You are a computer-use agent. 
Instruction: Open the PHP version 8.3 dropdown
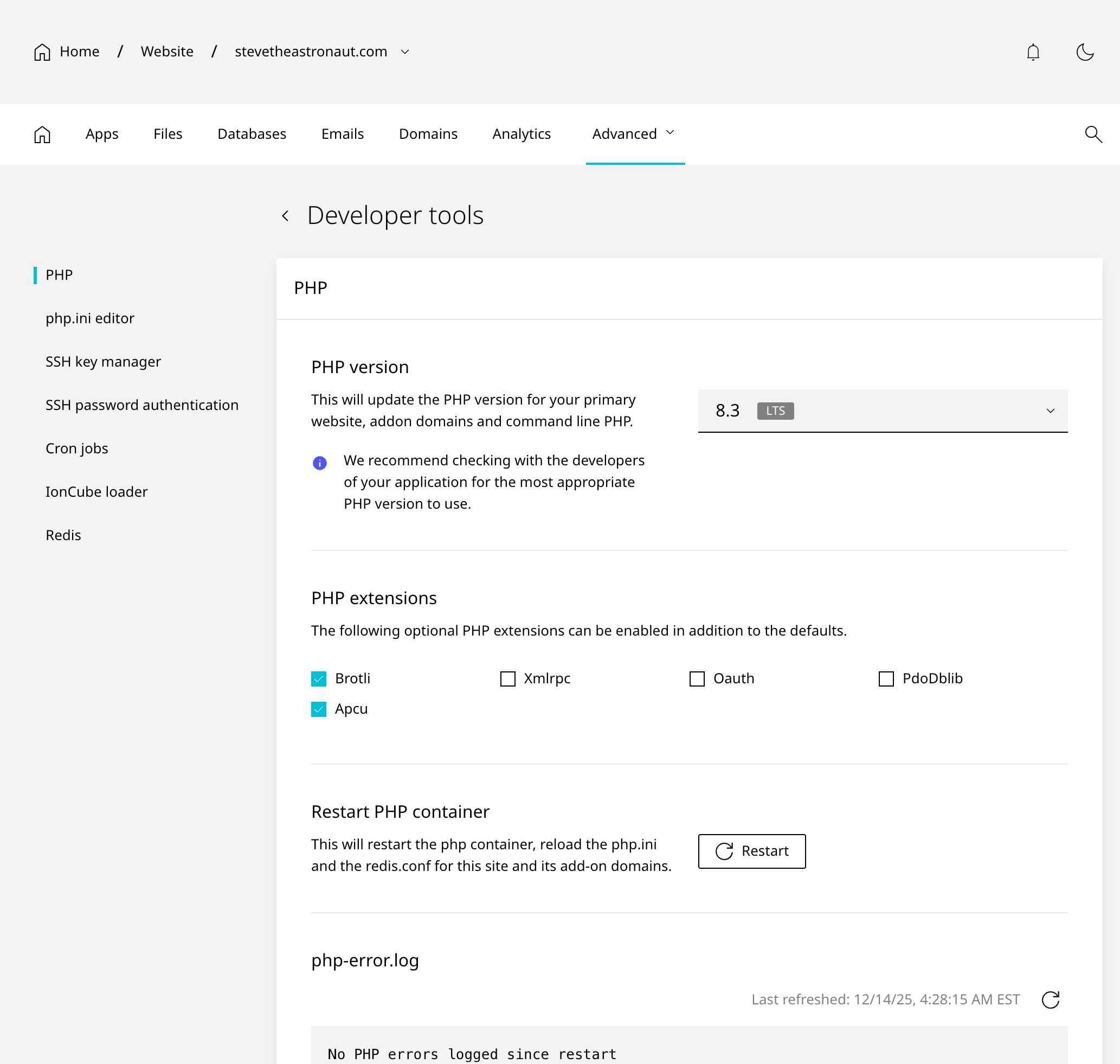[x=882, y=411]
